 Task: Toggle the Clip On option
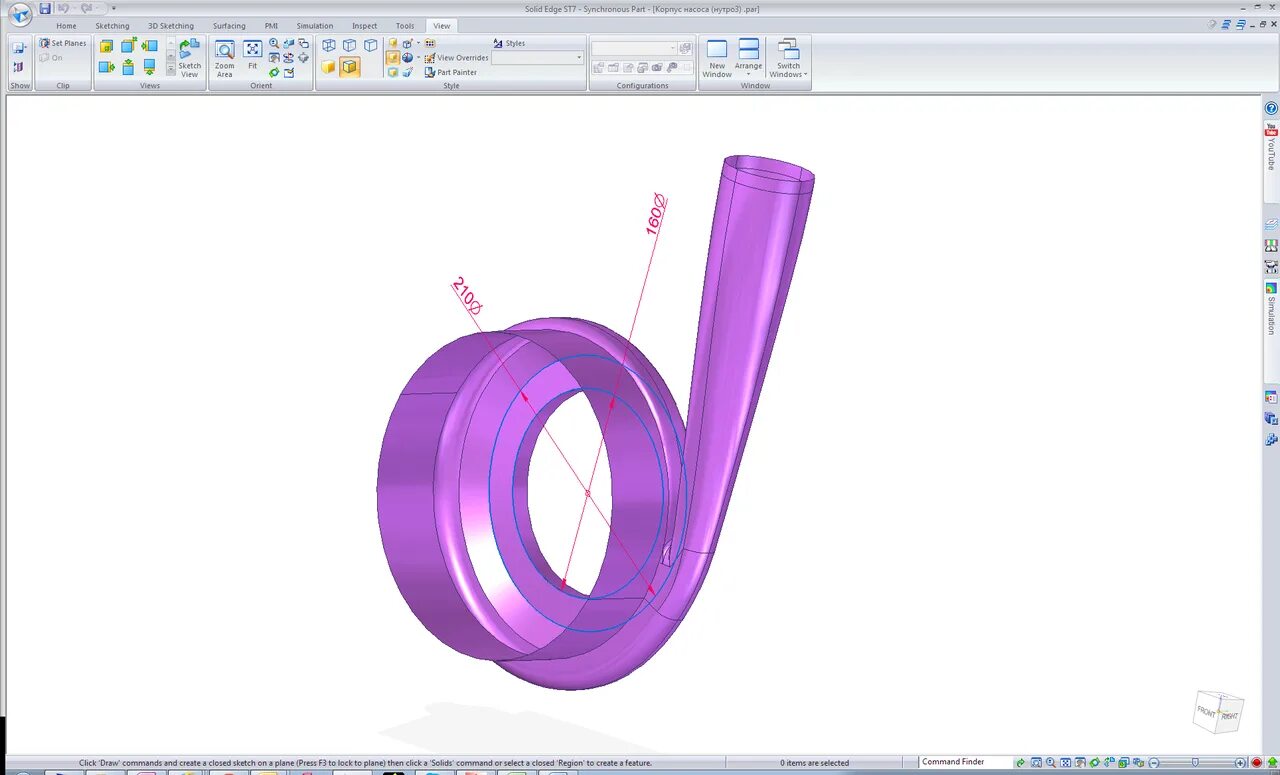tap(50, 58)
